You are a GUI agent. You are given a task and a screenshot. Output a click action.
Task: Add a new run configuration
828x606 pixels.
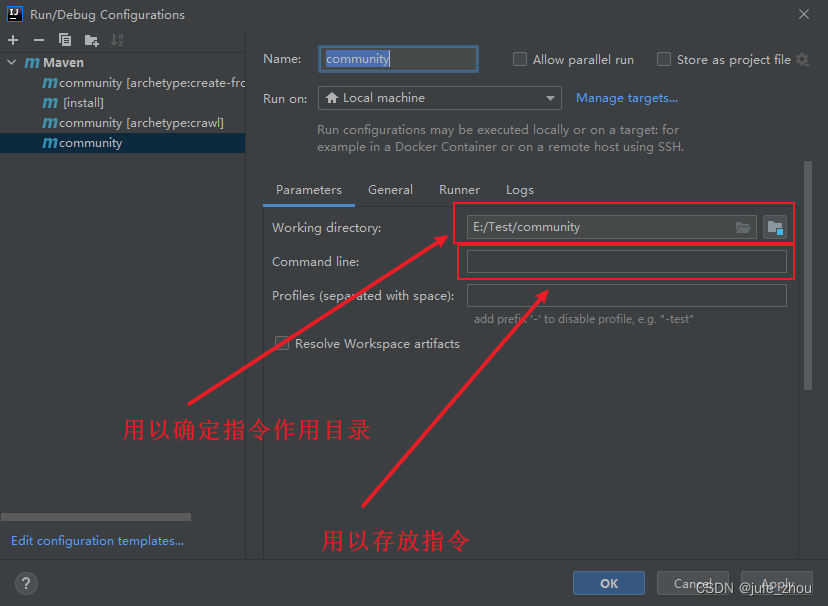click(13, 40)
